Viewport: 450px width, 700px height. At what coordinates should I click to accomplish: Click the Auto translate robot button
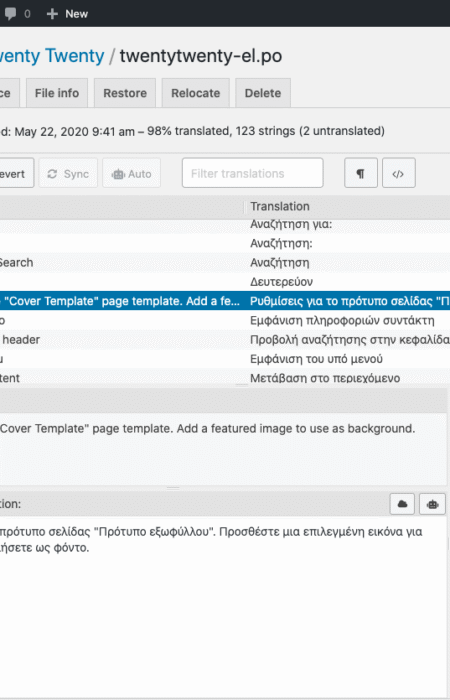132,173
